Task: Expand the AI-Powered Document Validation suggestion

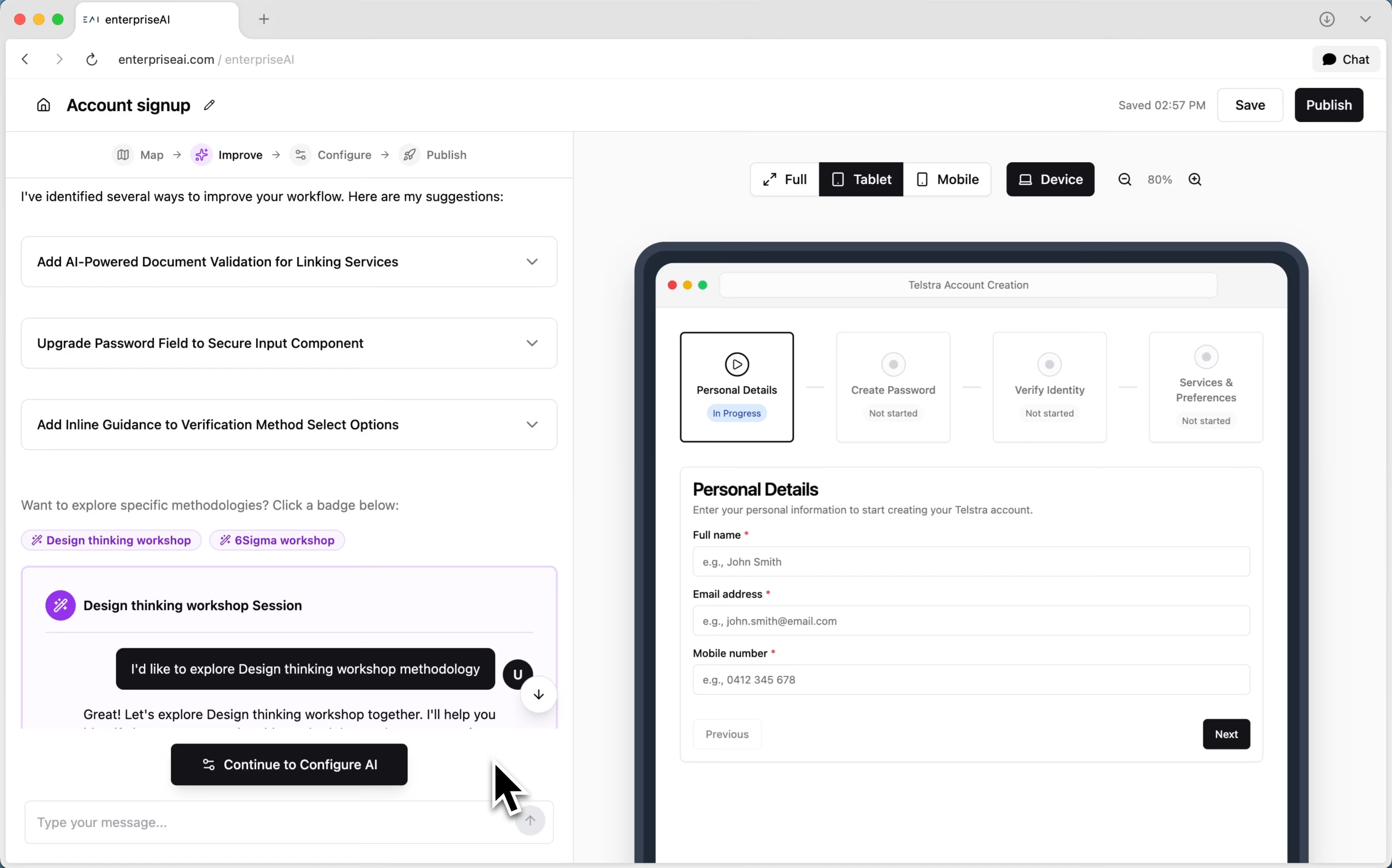Action: coord(289,262)
